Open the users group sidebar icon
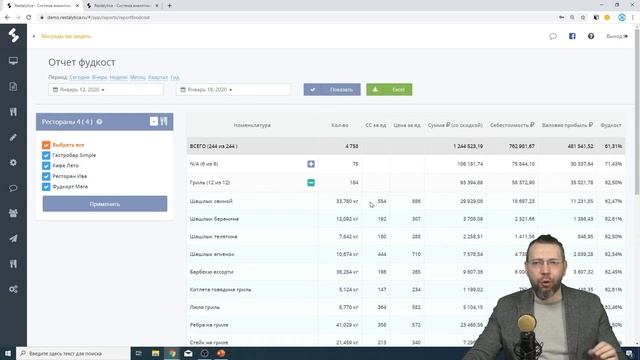The image size is (640, 360). click(13, 213)
